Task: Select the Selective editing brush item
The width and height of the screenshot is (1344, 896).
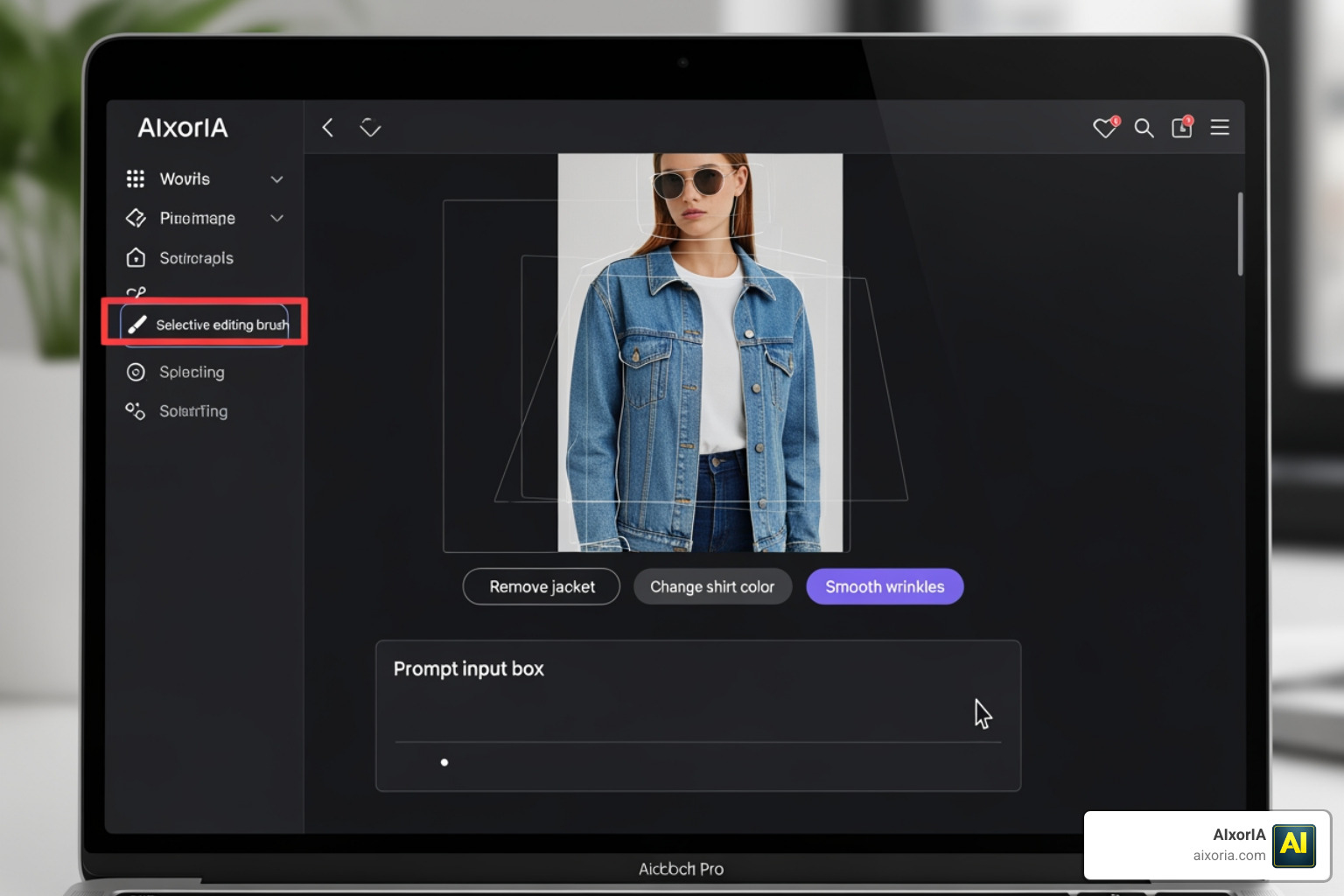Action: point(205,325)
